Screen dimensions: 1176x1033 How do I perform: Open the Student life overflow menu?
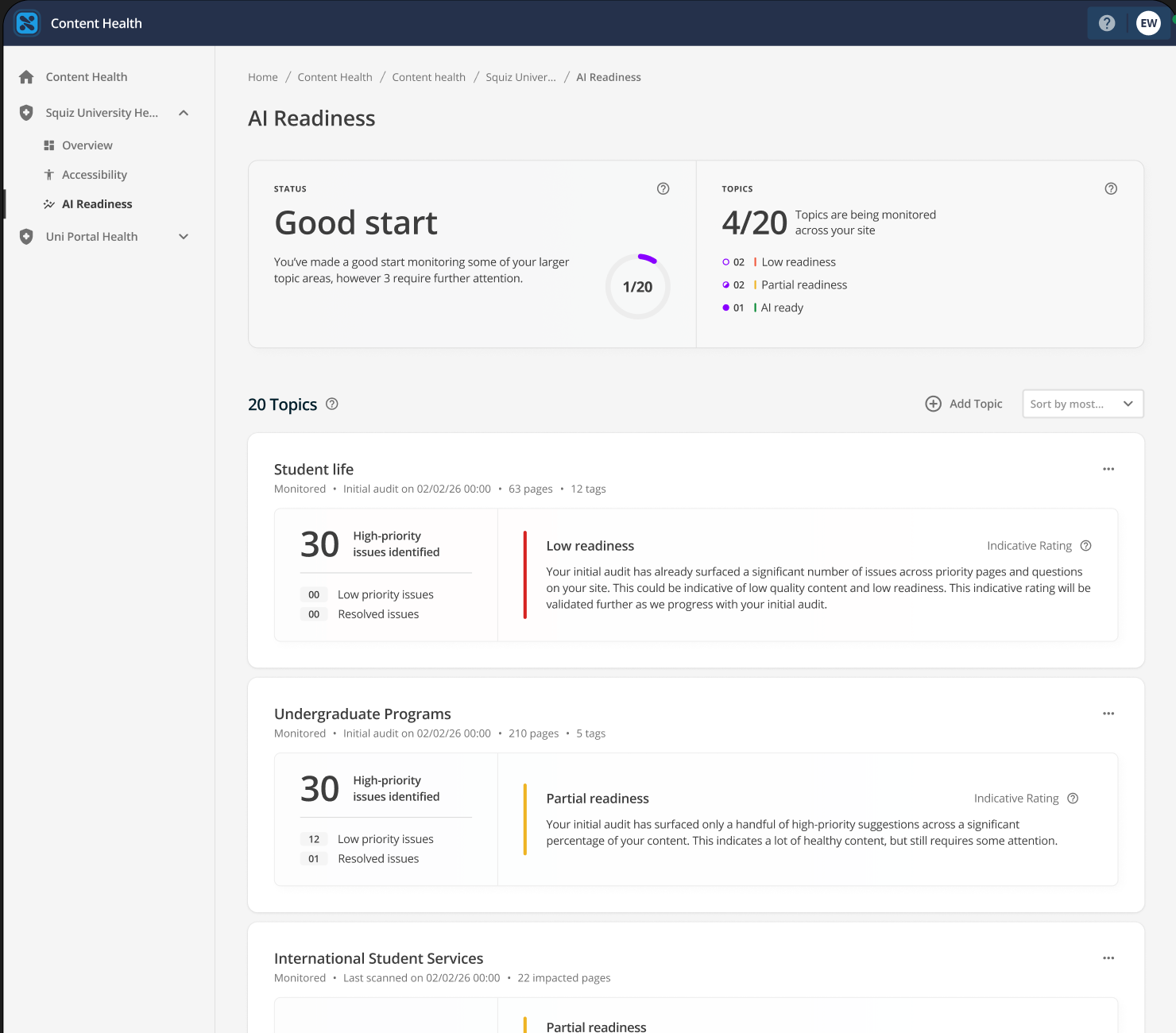tap(1108, 469)
